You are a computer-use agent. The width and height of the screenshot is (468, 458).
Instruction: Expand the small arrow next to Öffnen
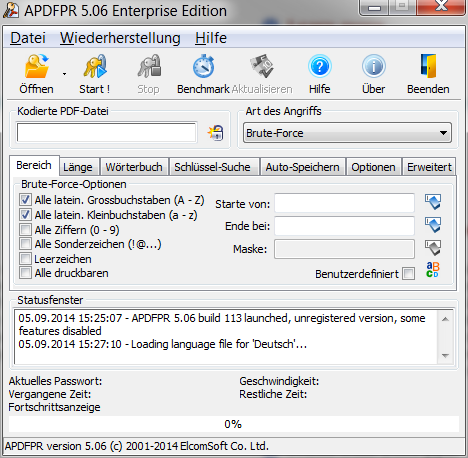point(64,74)
